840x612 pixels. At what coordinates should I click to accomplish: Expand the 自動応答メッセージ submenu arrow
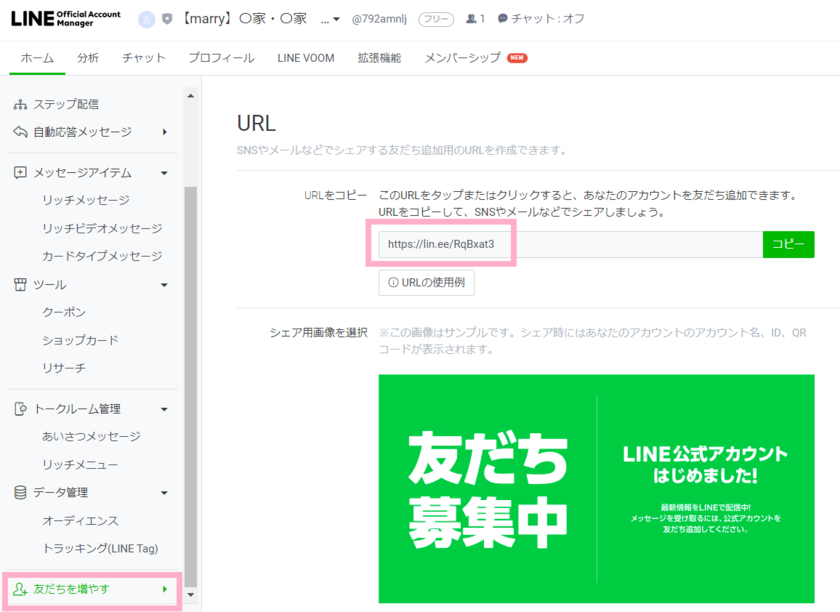[x=164, y=132]
